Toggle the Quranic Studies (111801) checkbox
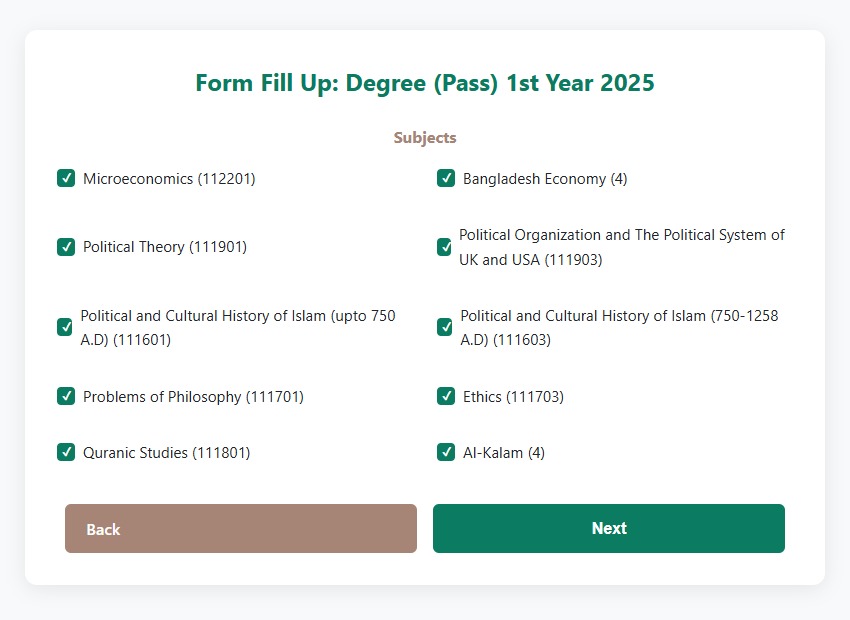850x620 pixels. pyautogui.click(x=66, y=452)
